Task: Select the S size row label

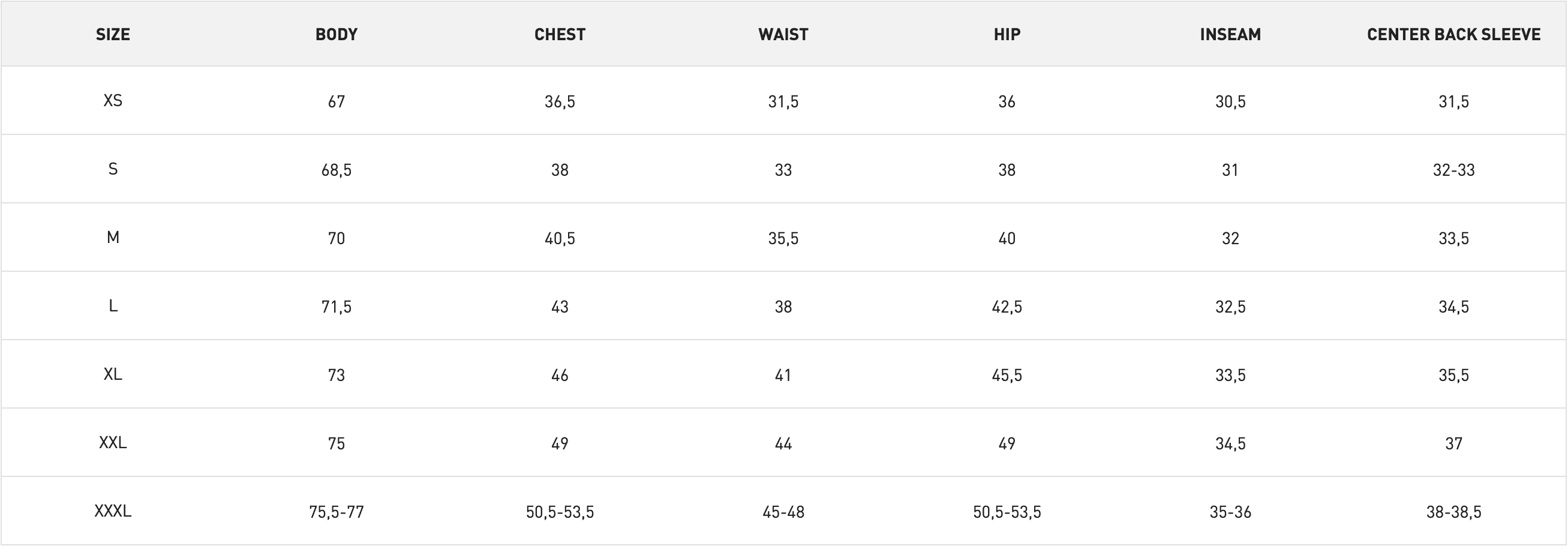Action: [x=113, y=169]
